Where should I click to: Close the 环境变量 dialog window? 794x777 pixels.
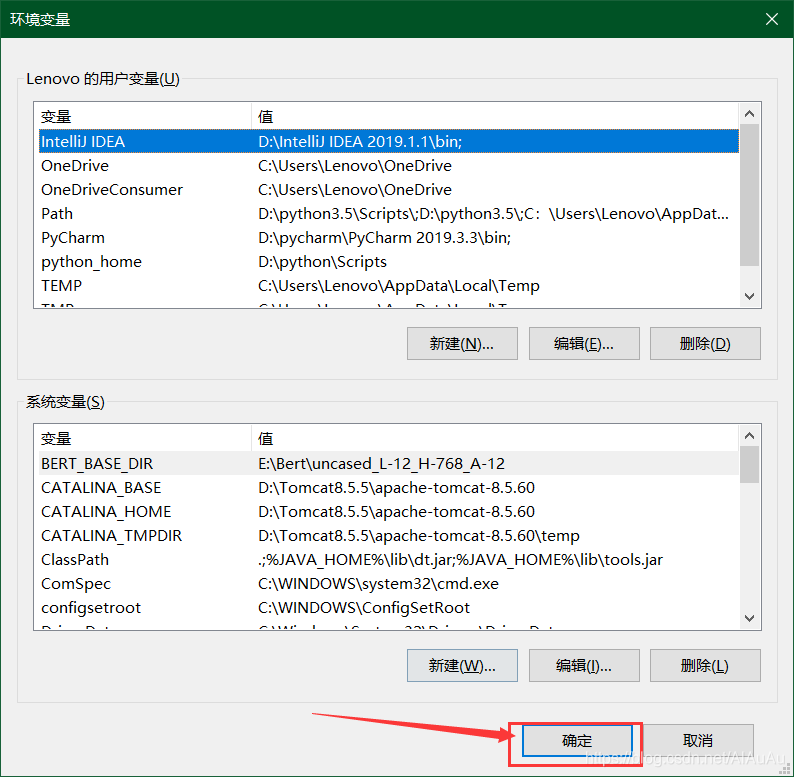[771, 19]
